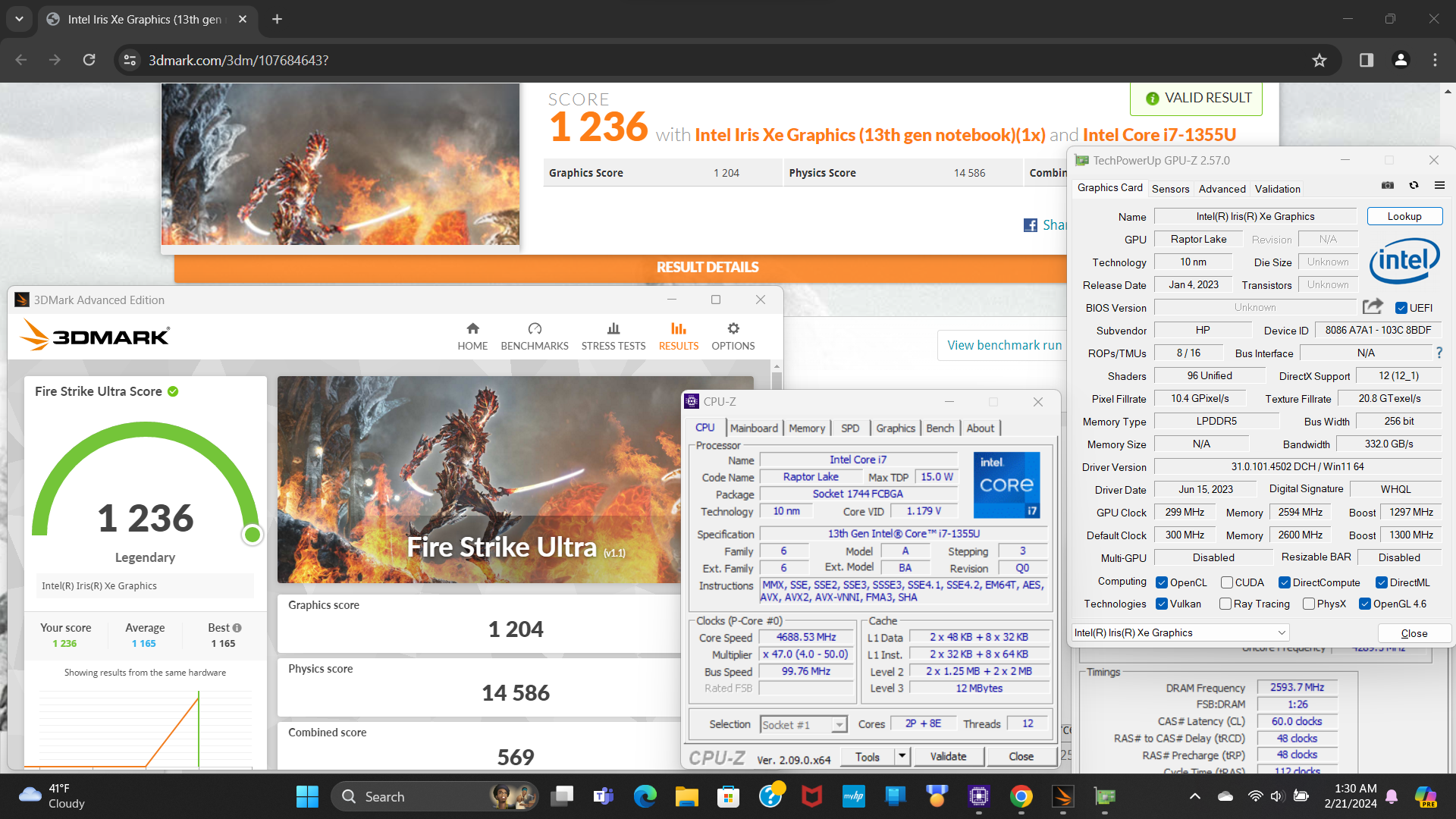Toggle OpenCL checkbox
This screenshot has width=1456, height=819.
click(x=1161, y=582)
